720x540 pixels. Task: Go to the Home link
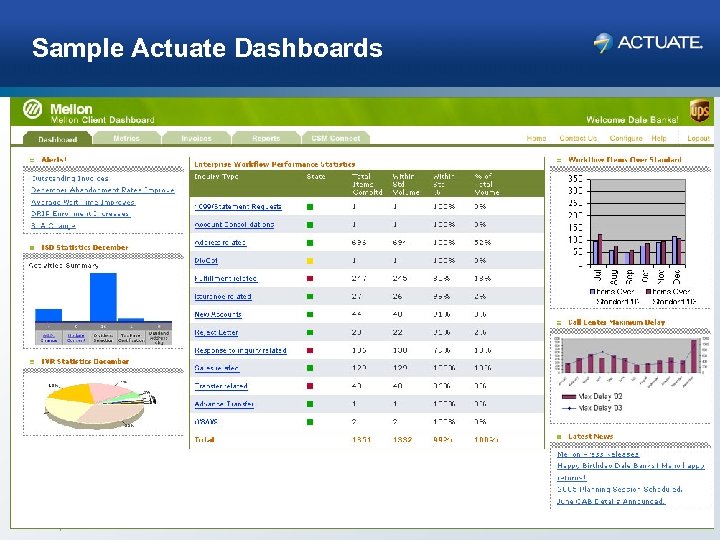click(x=536, y=138)
